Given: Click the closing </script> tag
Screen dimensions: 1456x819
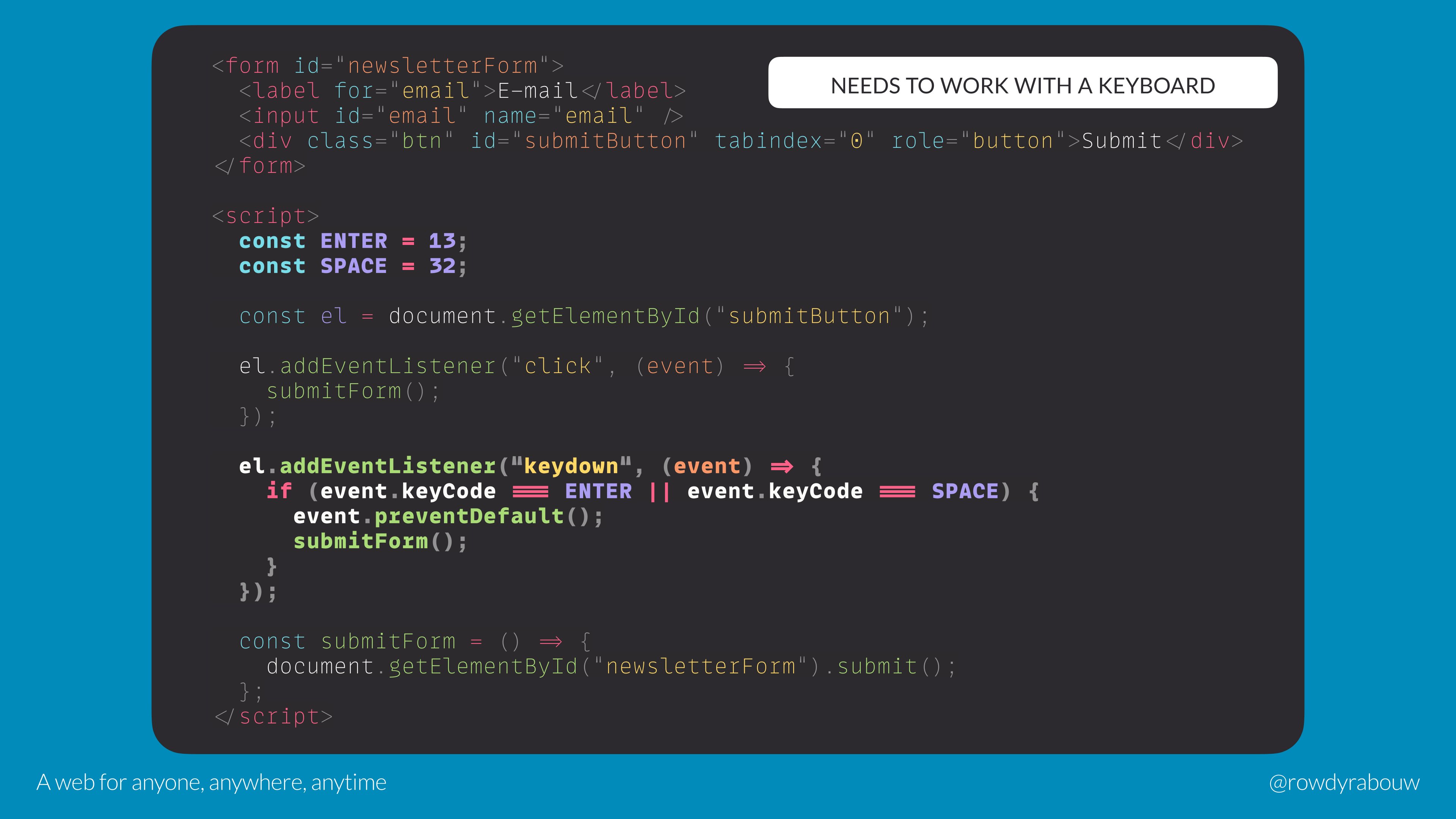Looking at the screenshot, I should (273, 717).
